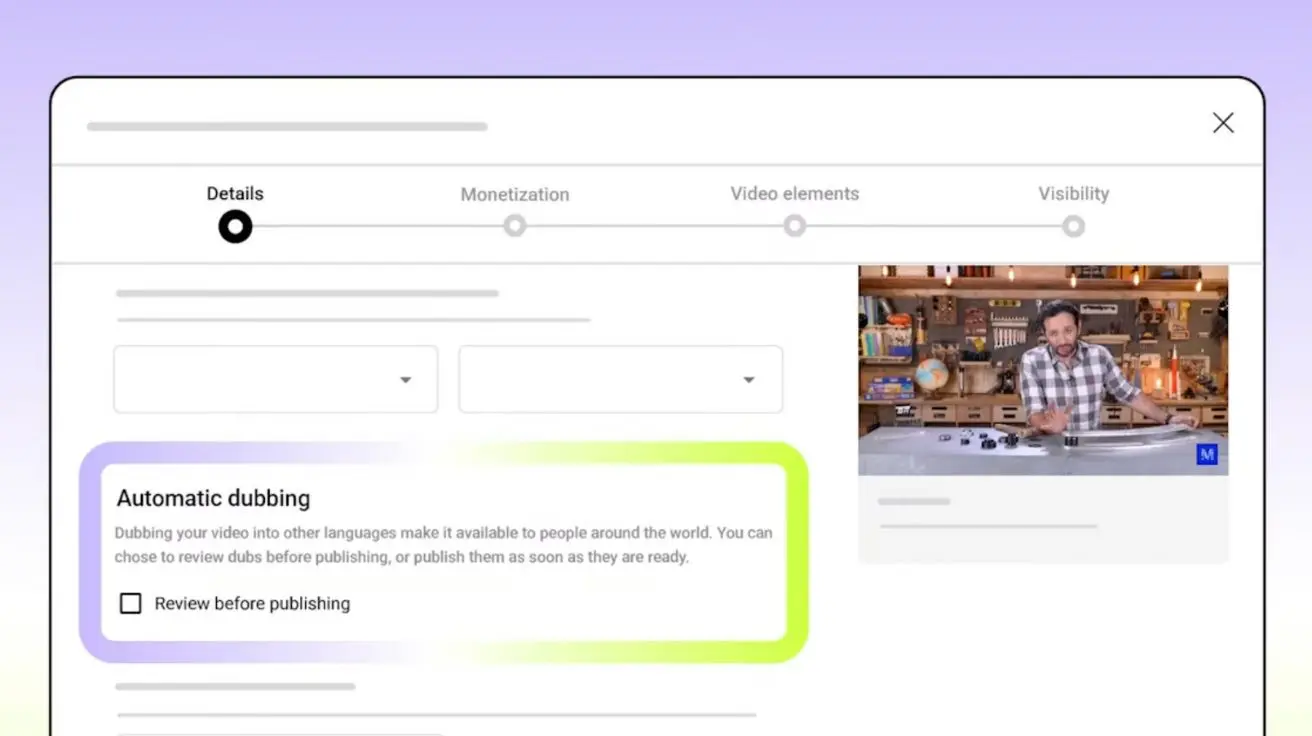Screen dimensions: 1312x736
Task: Open the Monetization tab label
Action: (x=515, y=195)
